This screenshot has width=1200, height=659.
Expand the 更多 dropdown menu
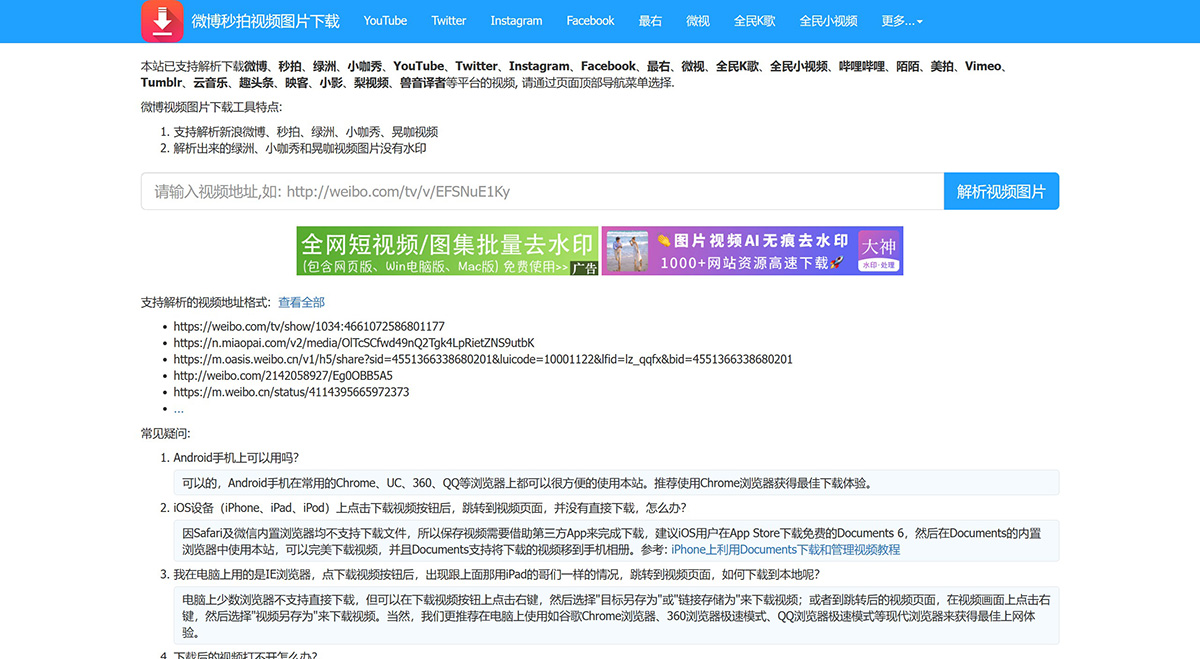tap(901, 20)
